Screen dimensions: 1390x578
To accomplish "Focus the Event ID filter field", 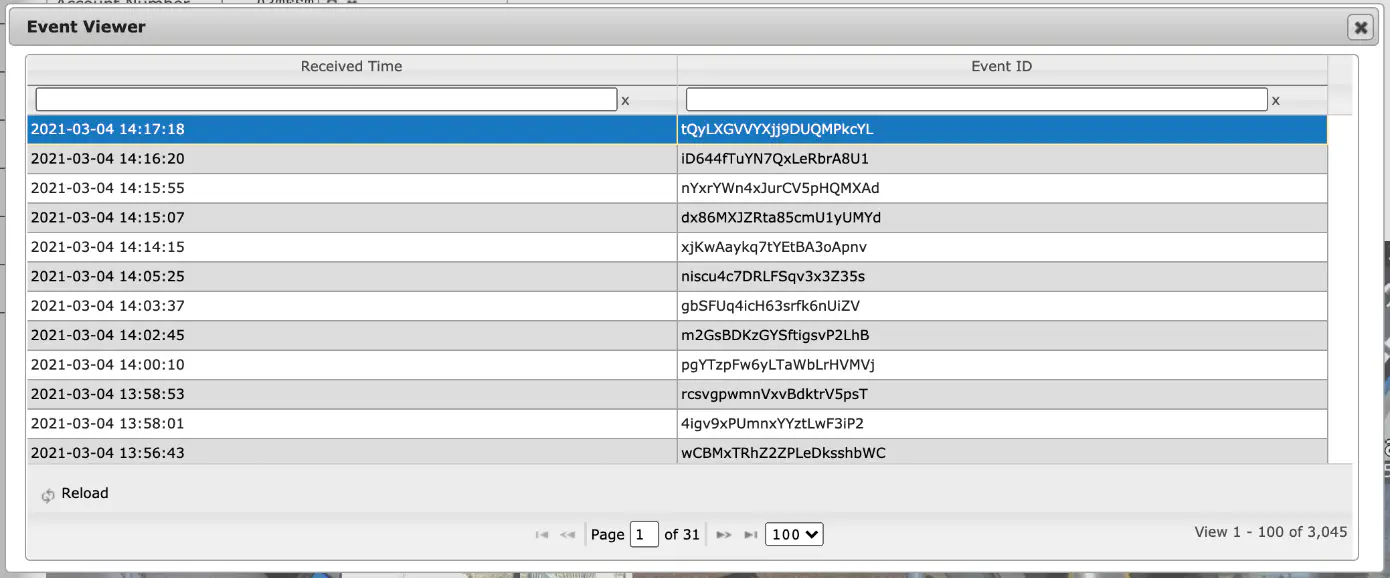I will 977,100.
